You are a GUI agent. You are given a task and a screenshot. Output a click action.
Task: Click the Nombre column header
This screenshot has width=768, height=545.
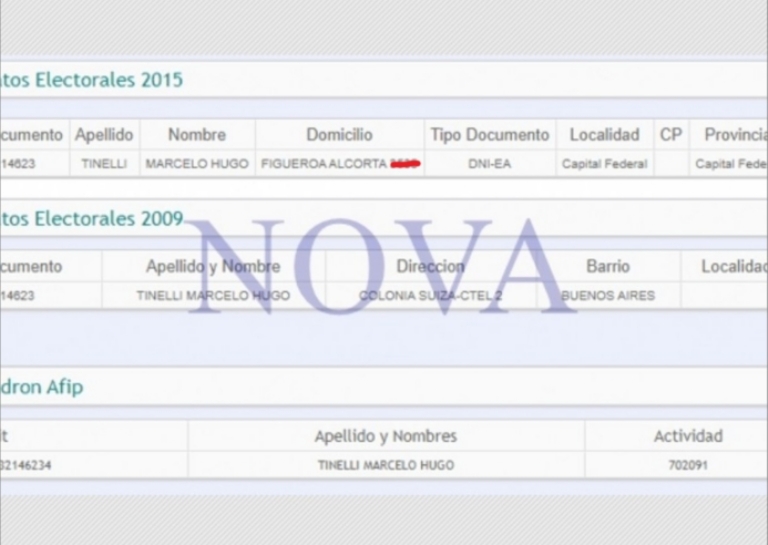coord(197,135)
